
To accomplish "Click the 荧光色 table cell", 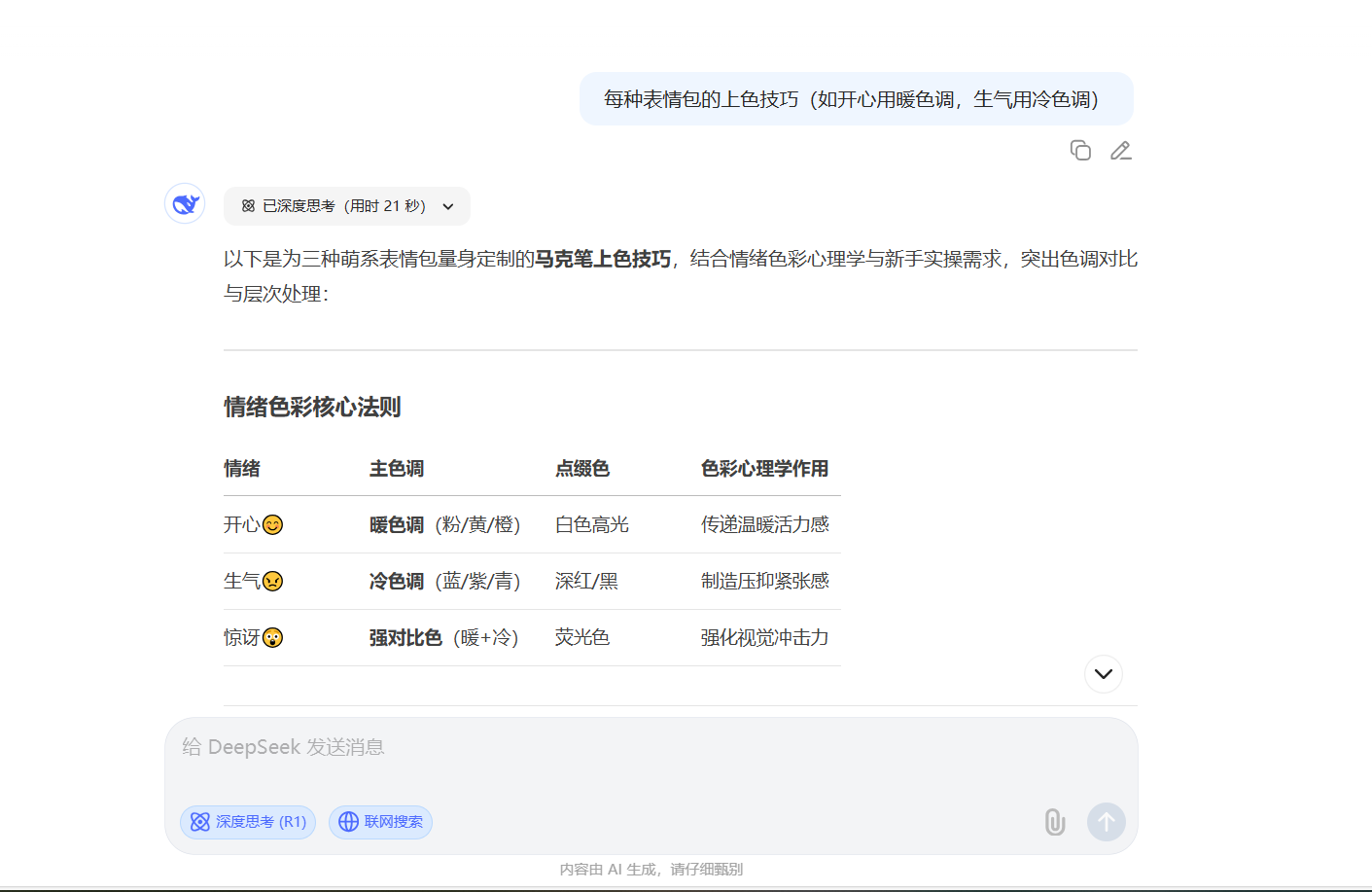I will point(582,638).
